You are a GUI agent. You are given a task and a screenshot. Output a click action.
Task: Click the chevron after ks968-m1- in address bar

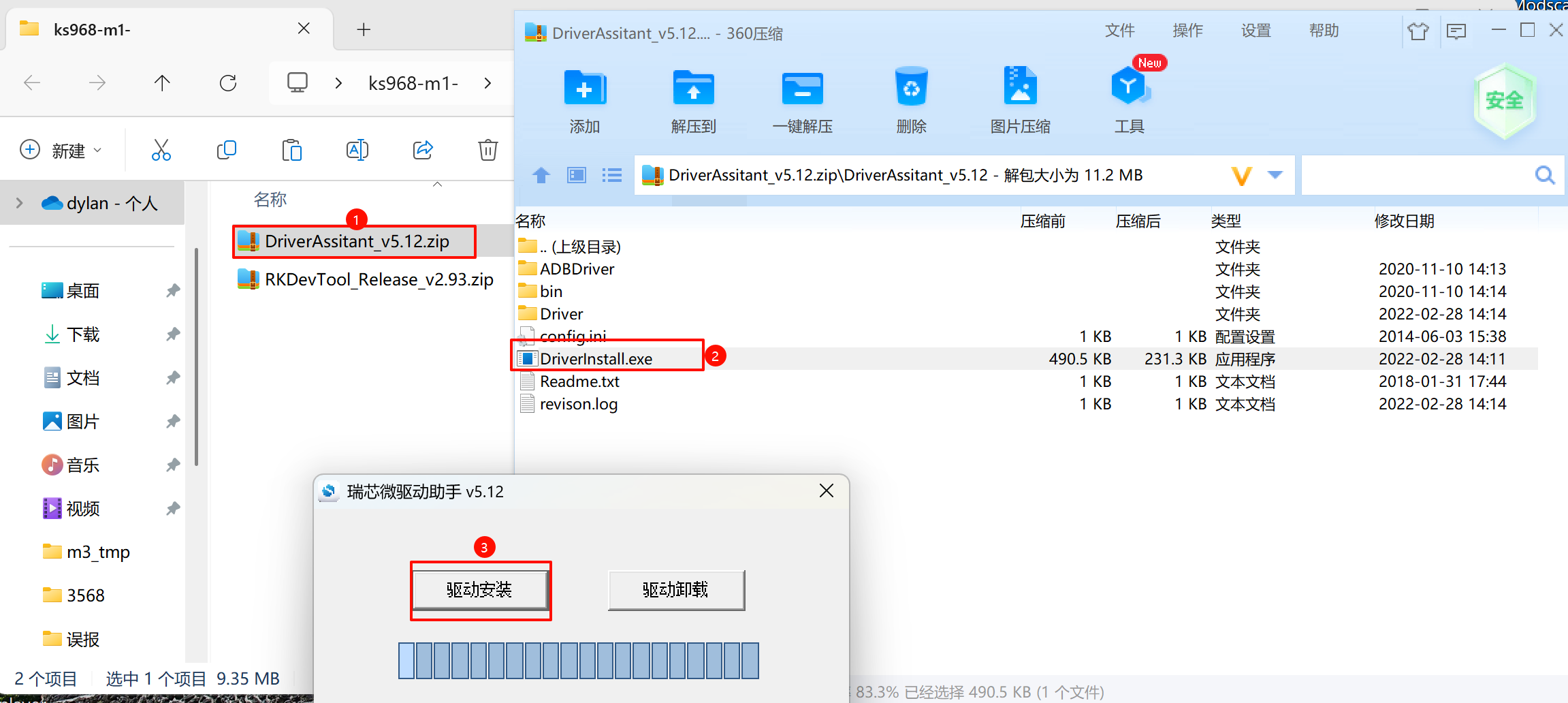tap(487, 83)
